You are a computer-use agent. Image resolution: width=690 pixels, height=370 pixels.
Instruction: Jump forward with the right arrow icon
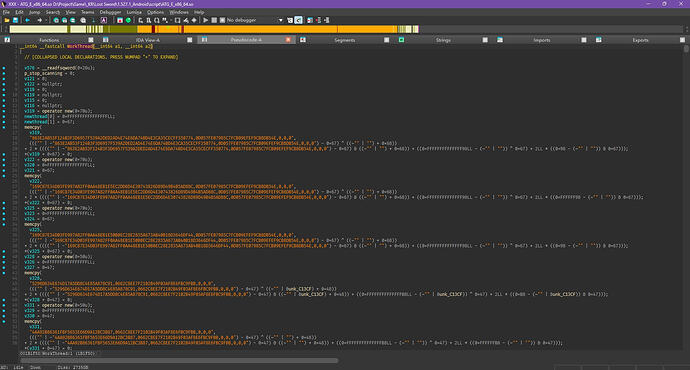(40, 20)
